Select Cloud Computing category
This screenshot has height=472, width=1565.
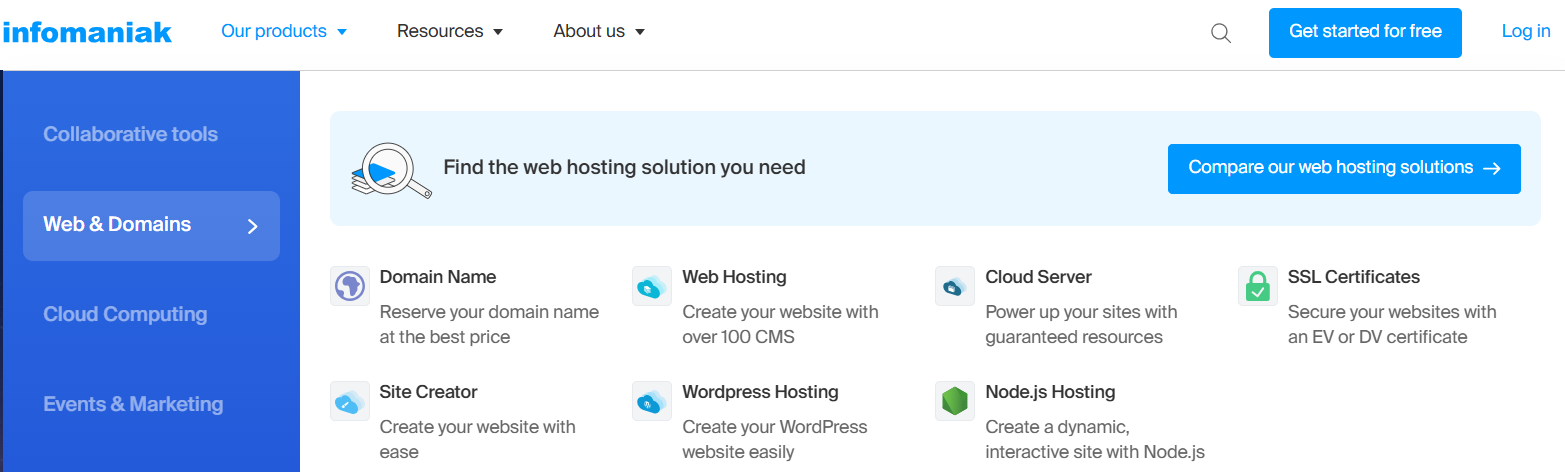125,314
